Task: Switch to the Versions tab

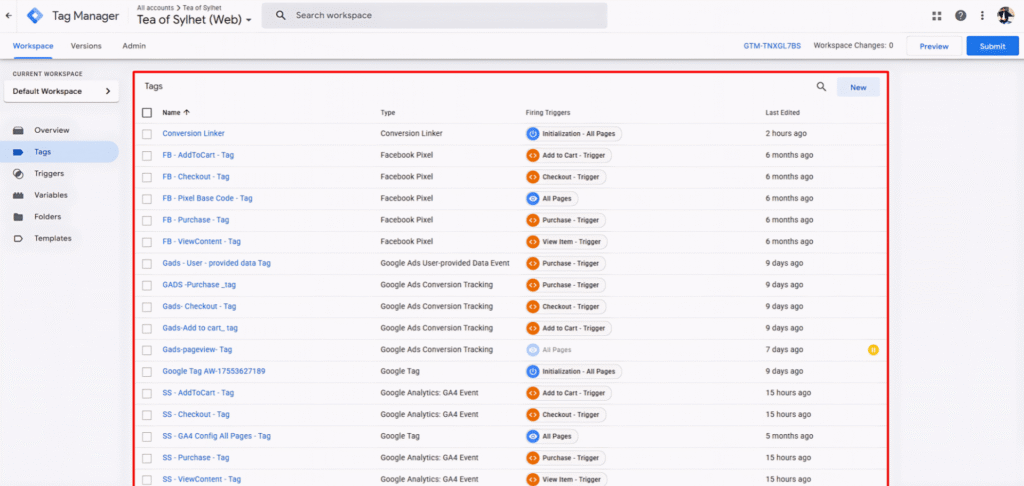Action: tap(86, 46)
